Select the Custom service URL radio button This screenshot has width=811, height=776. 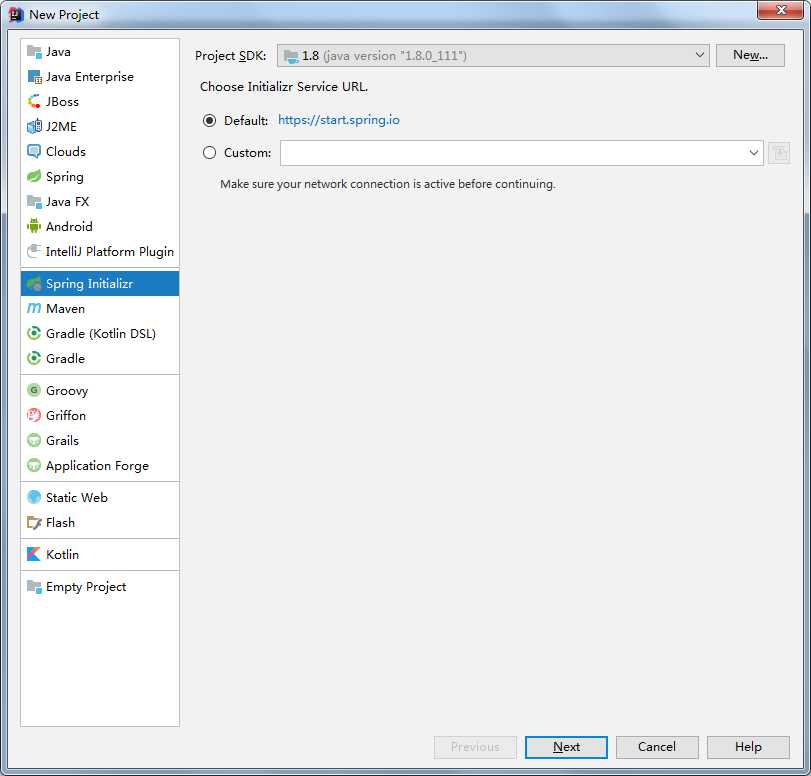(x=209, y=153)
